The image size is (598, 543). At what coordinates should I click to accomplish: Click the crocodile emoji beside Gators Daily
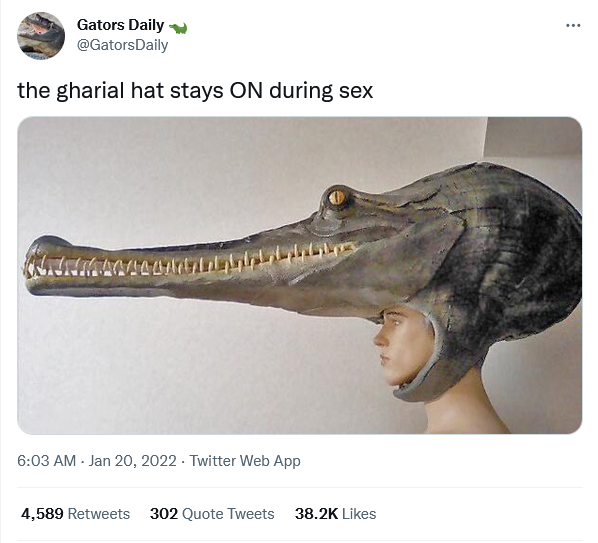(178, 28)
